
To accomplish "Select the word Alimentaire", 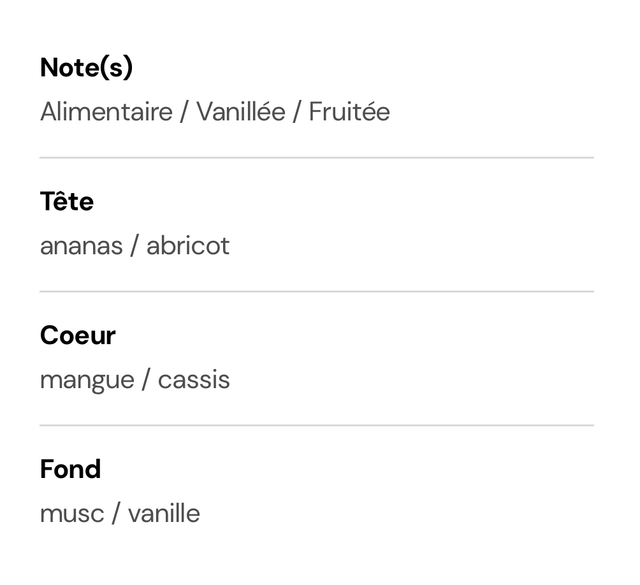I will [107, 111].
